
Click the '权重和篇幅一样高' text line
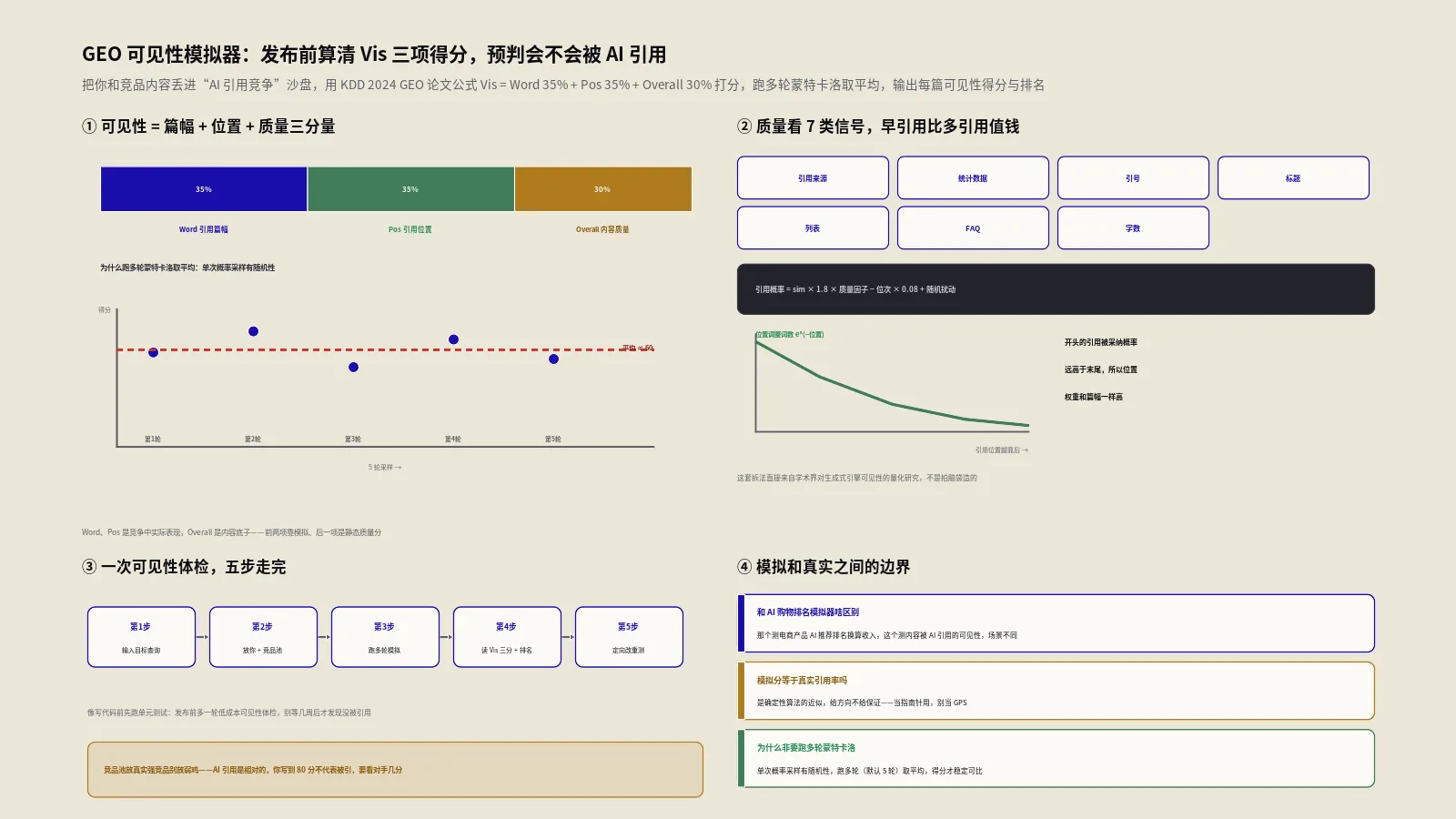[1094, 397]
